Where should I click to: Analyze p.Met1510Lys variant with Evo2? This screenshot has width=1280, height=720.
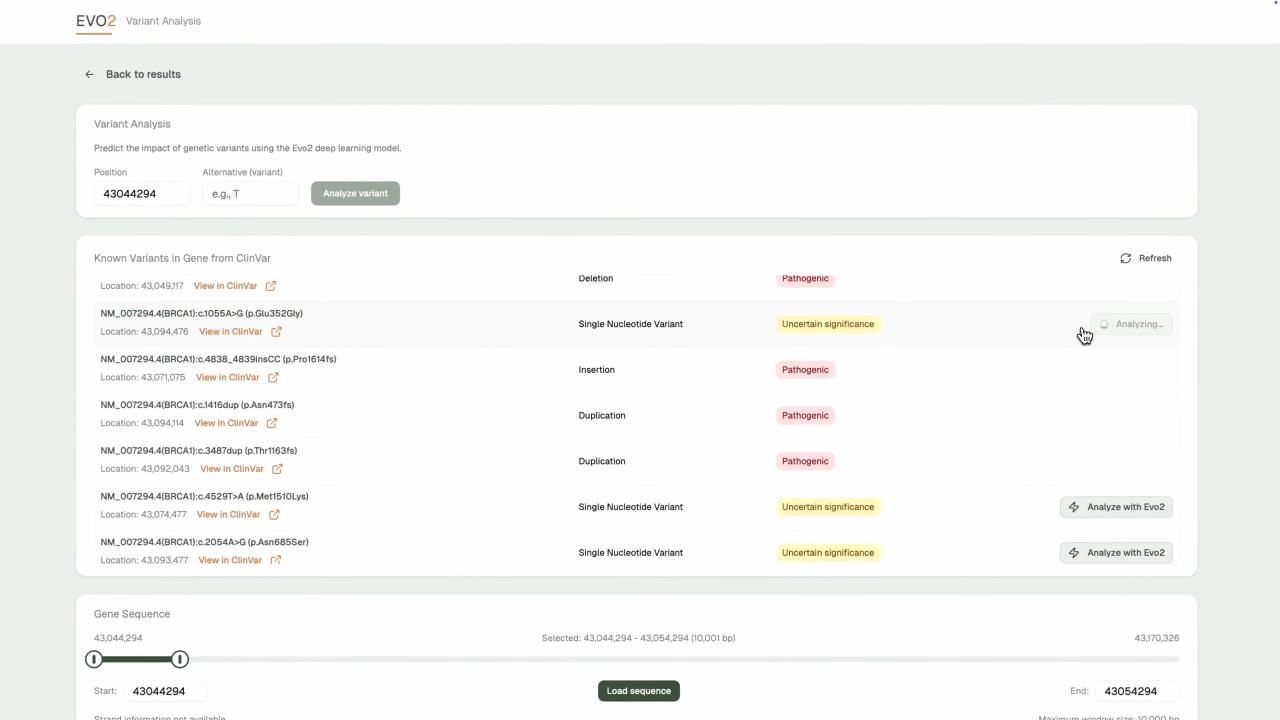click(1116, 507)
